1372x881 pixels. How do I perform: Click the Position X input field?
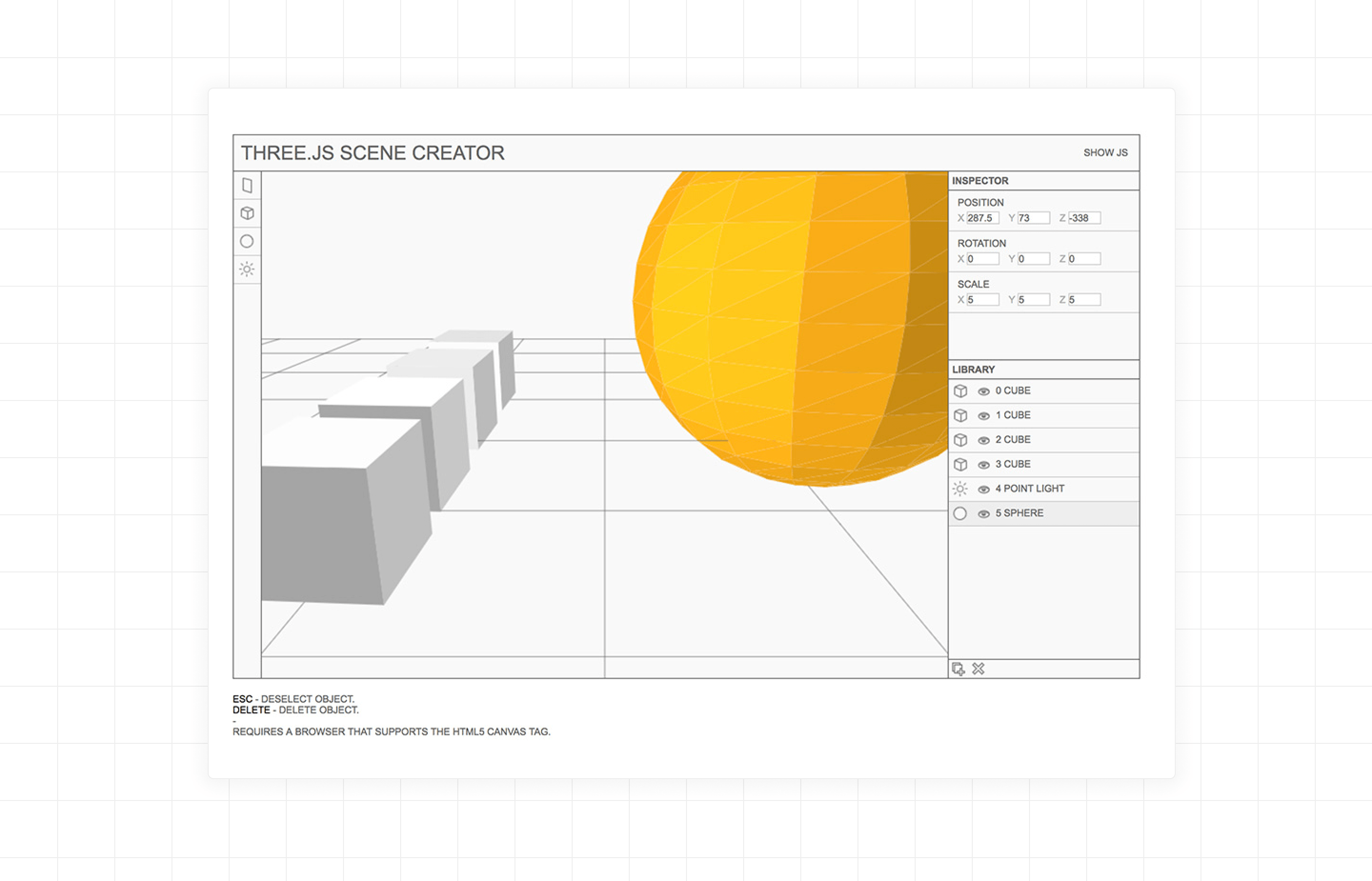(x=982, y=217)
